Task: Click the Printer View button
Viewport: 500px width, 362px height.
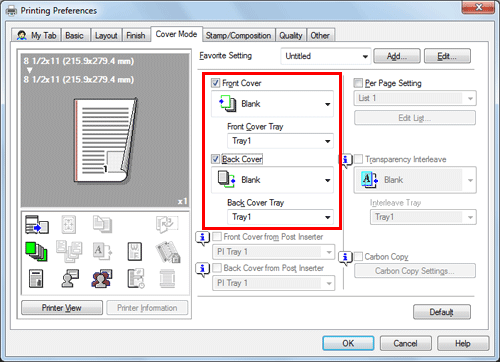Action: click(62, 308)
